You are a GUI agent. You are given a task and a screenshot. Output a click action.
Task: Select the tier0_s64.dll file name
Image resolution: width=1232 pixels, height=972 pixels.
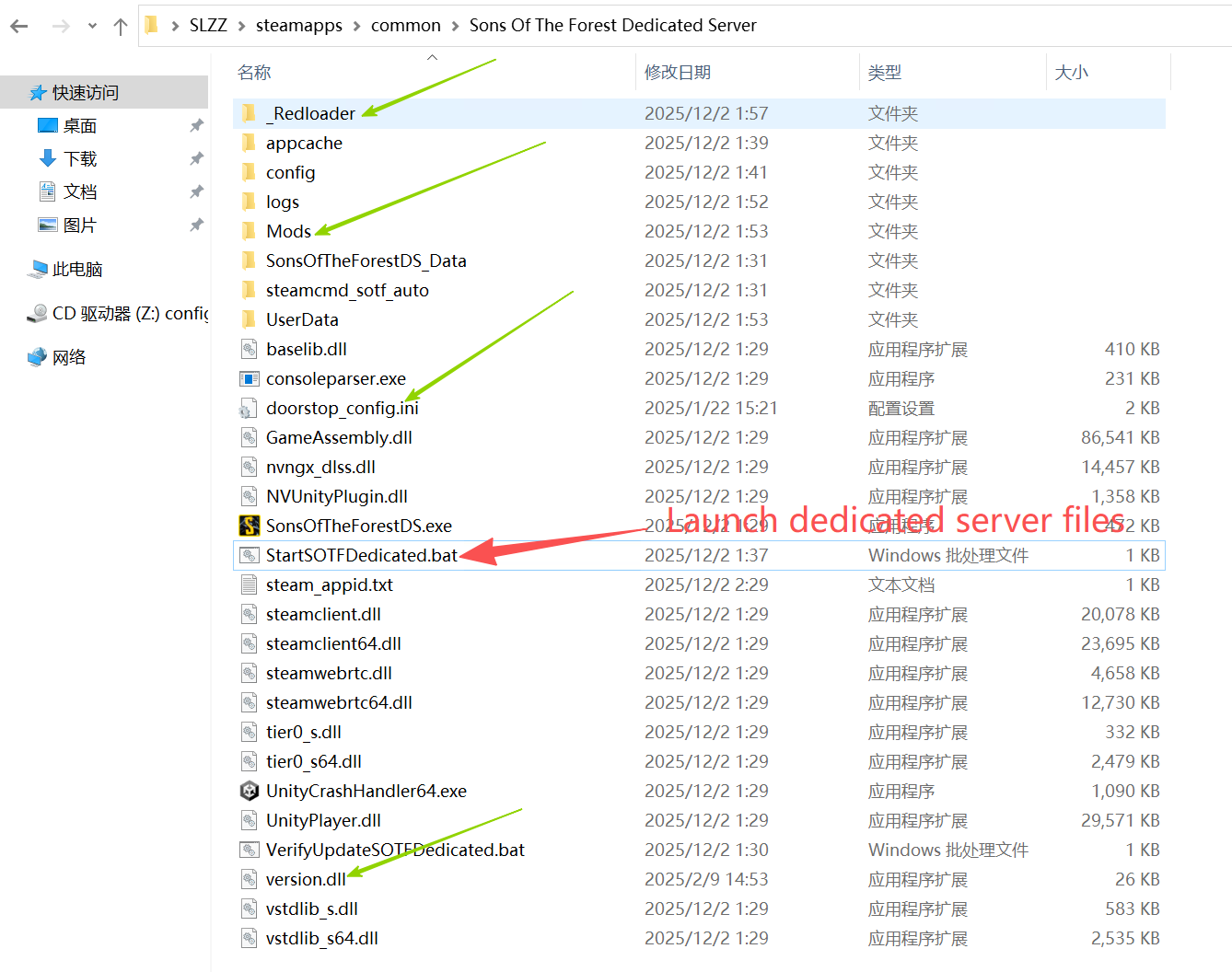[x=314, y=761]
